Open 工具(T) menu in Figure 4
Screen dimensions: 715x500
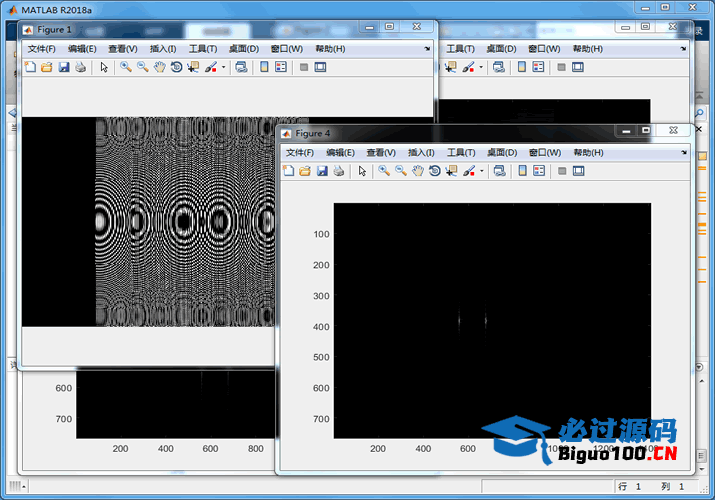[x=461, y=152]
